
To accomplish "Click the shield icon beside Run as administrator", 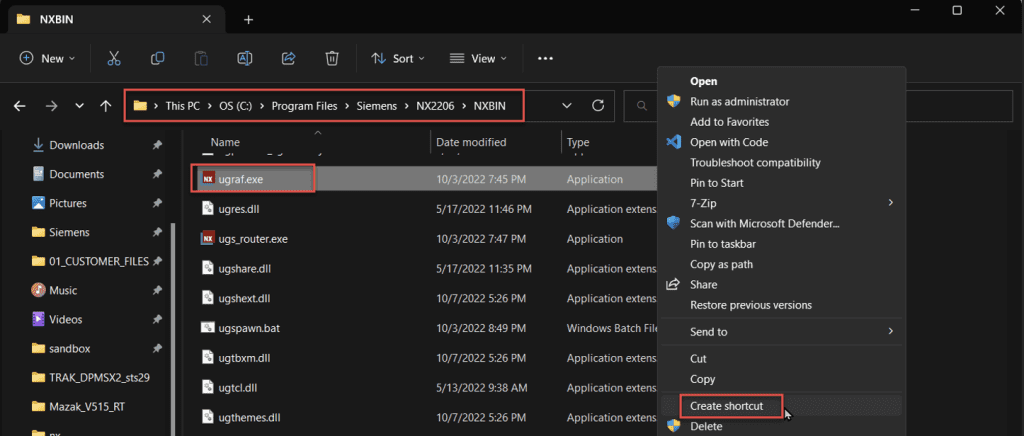I will pyautogui.click(x=673, y=101).
